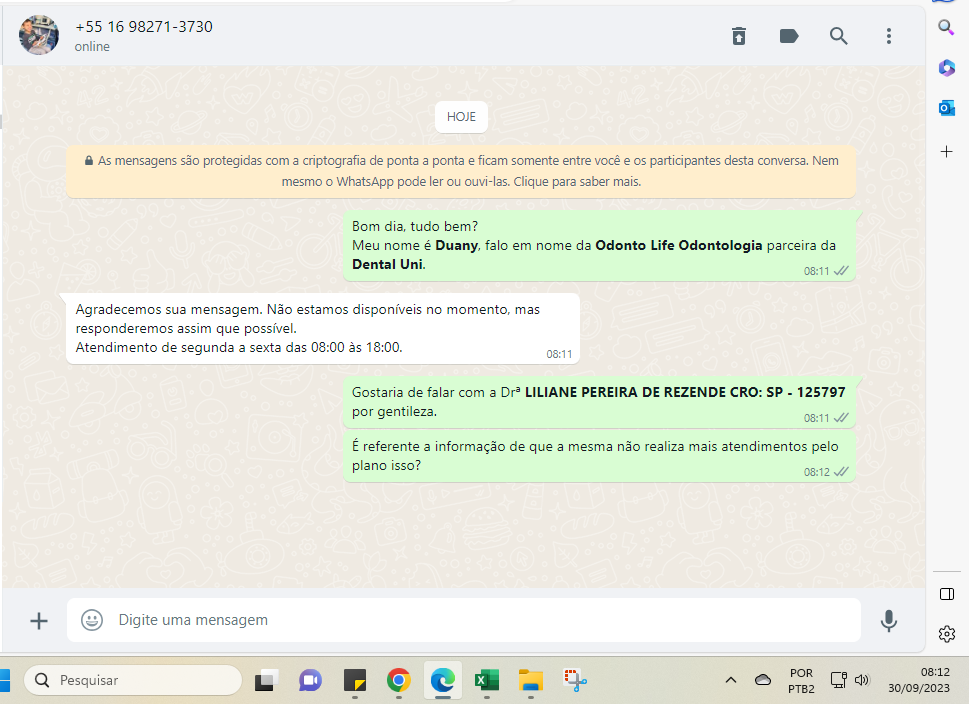Open the label tag icon in chat header
This screenshot has width=969, height=704.
coord(789,36)
